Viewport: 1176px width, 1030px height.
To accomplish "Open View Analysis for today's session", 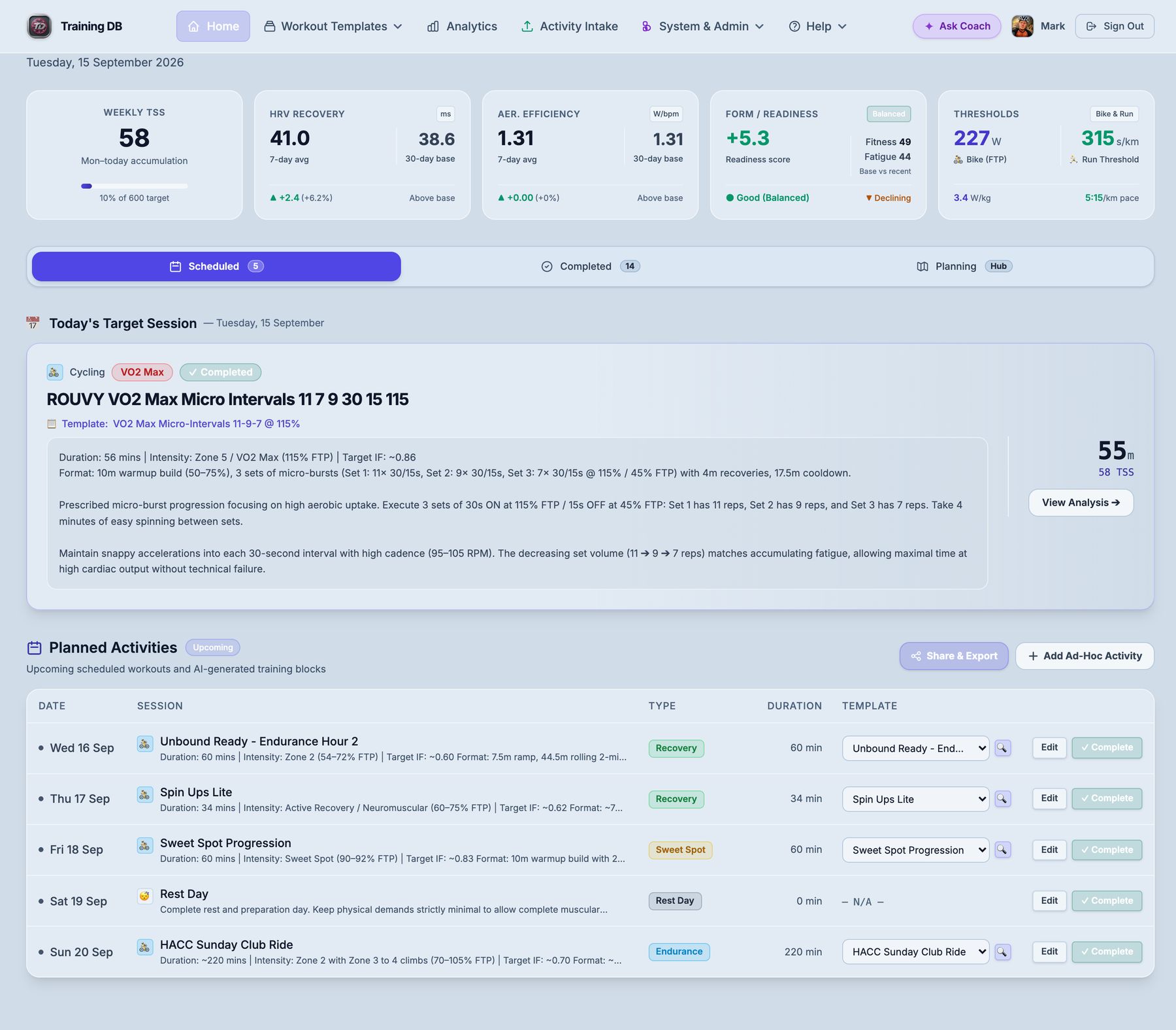I will 1081,502.
